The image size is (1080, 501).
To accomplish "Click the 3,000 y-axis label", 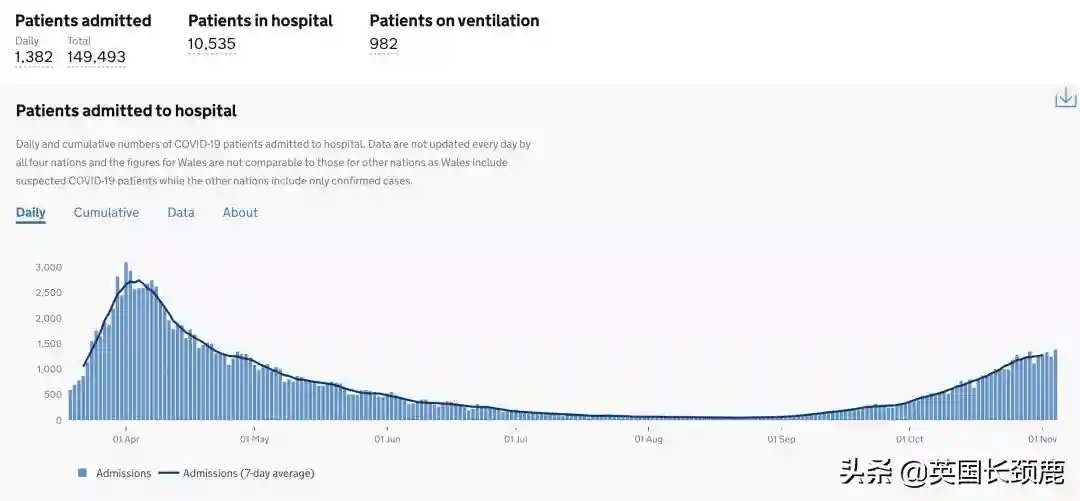I will (48, 267).
